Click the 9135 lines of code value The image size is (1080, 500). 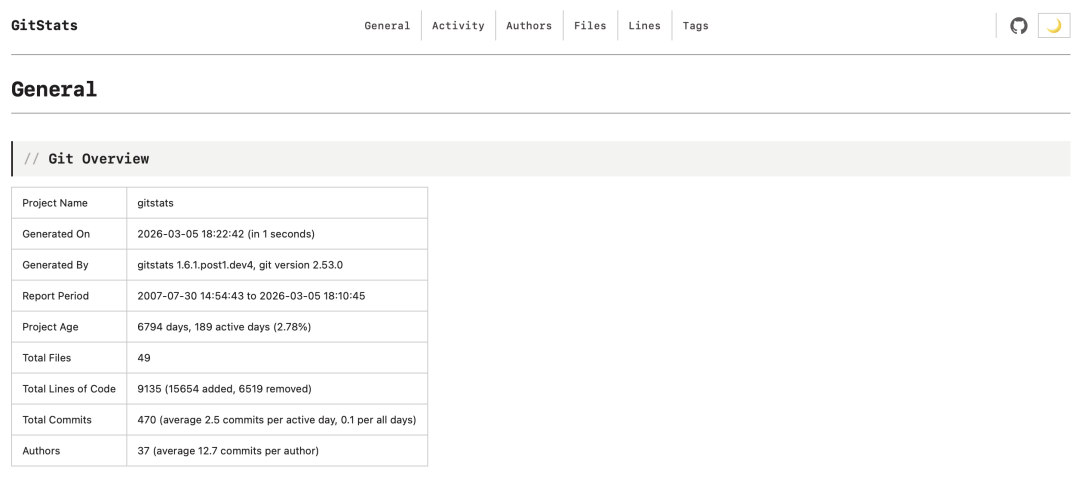[x=225, y=389]
